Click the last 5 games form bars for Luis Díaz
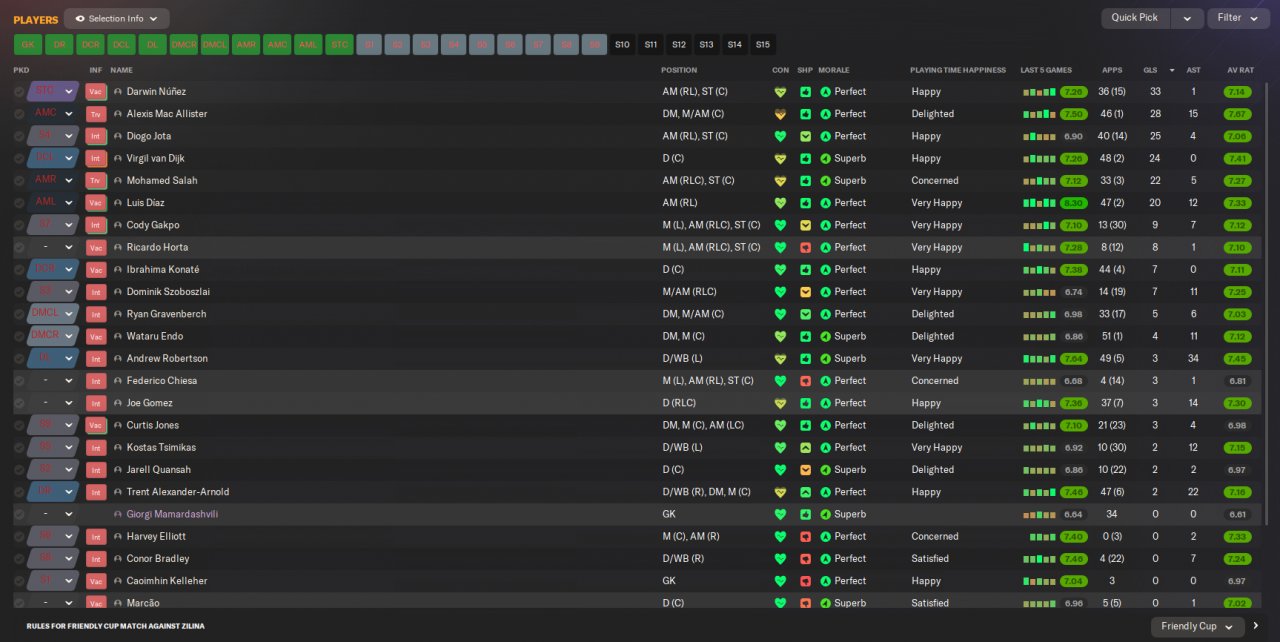Image resolution: width=1280 pixels, height=642 pixels. [x=1039, y=203]
